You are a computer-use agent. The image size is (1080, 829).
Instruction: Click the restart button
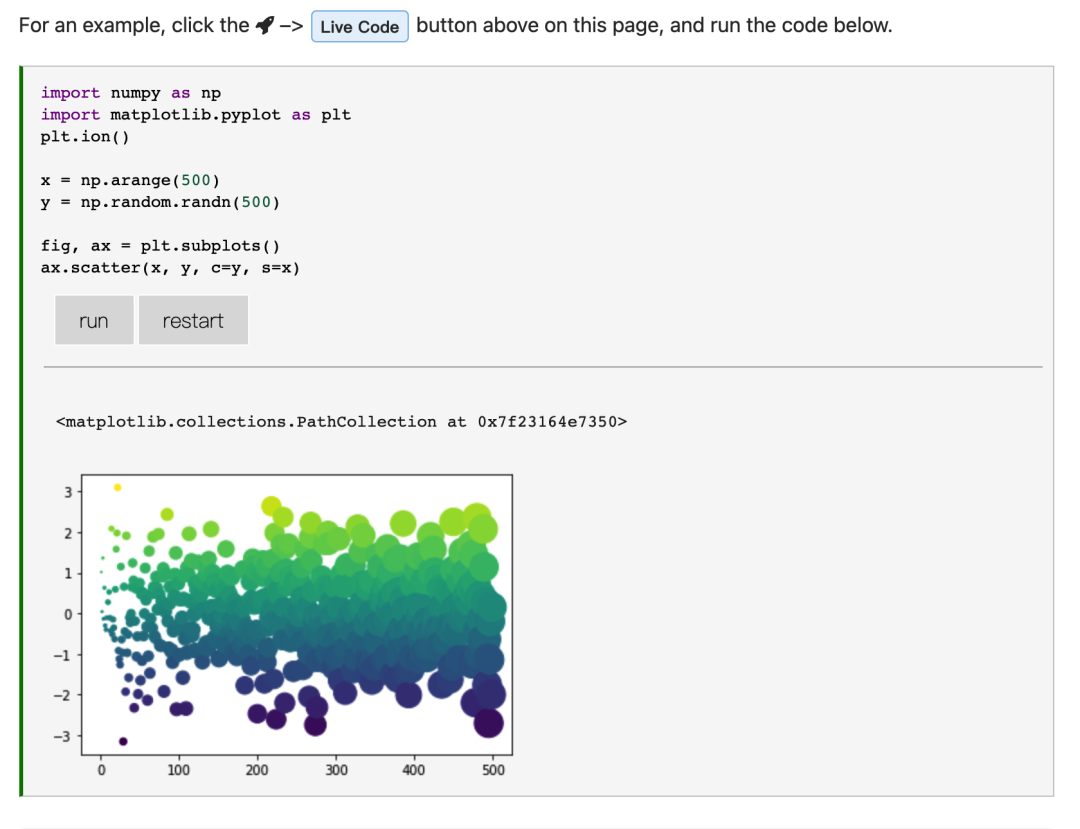tap(193, 321)
